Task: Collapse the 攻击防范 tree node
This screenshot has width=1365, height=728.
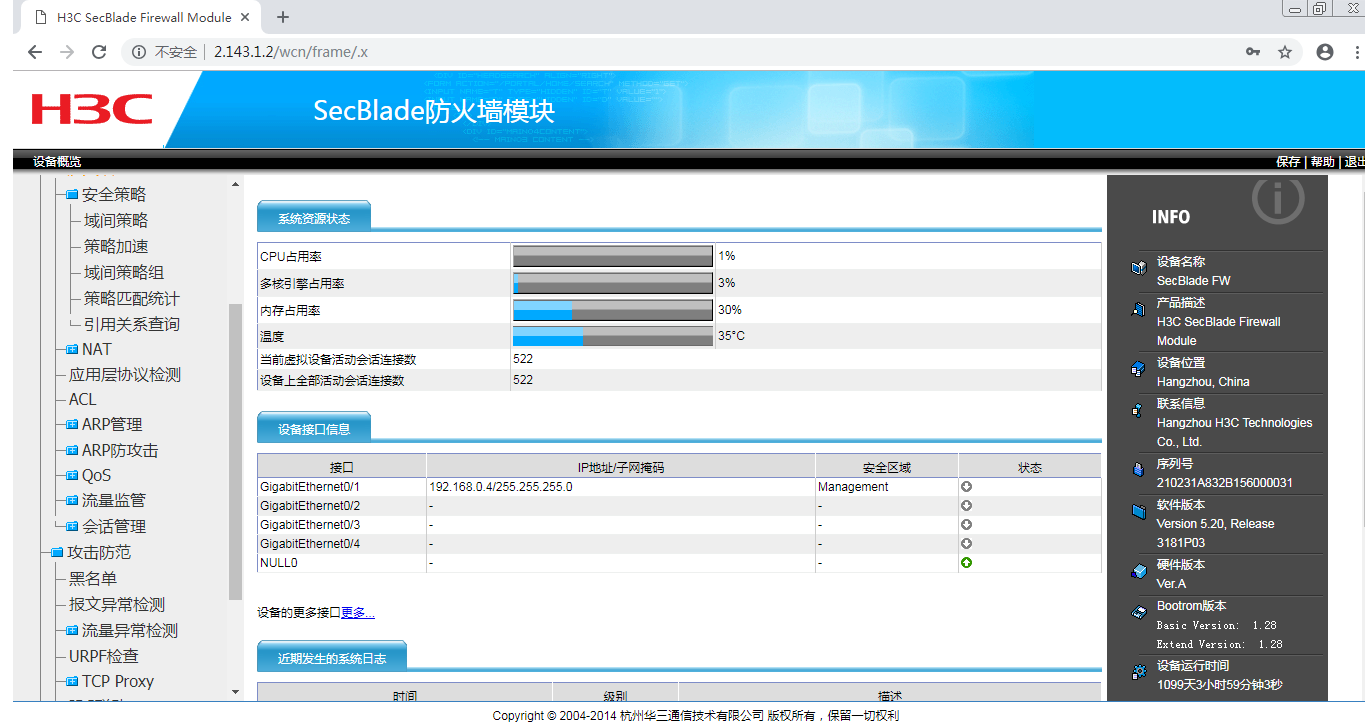Action: pos(57,553)
